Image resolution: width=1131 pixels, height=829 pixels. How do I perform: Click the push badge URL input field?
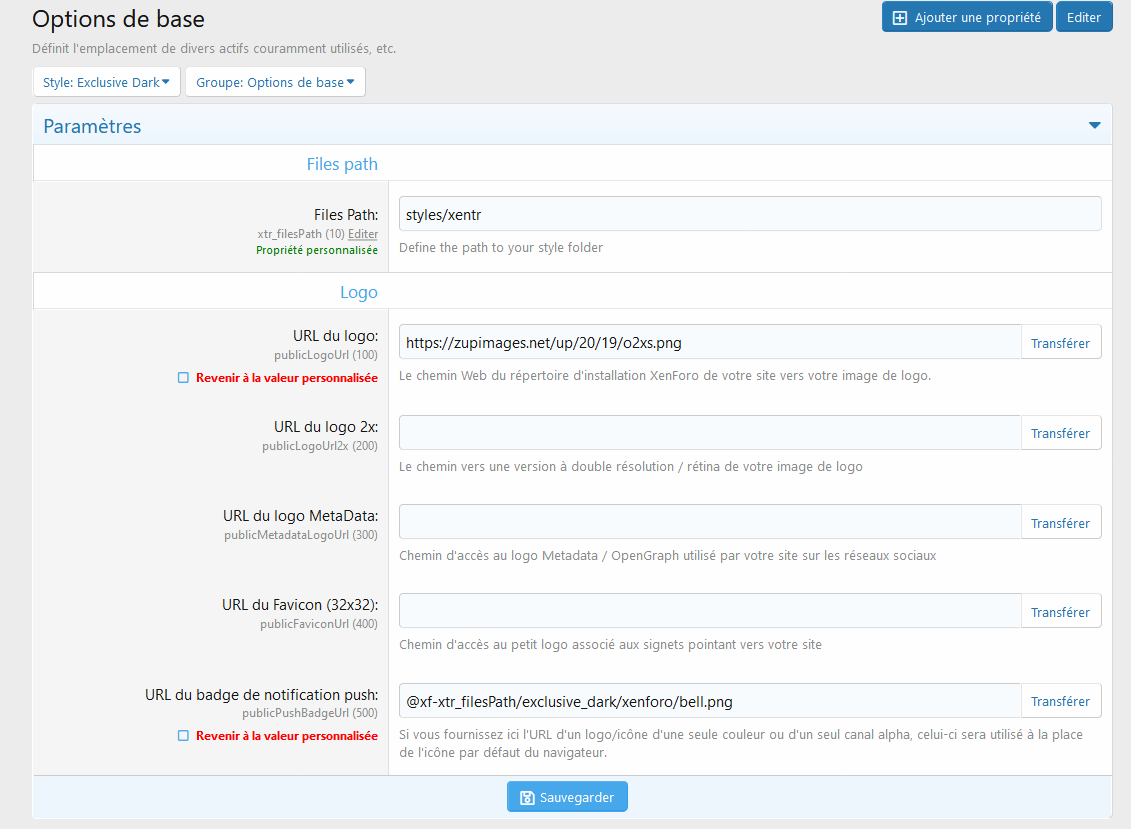point(710,701)
